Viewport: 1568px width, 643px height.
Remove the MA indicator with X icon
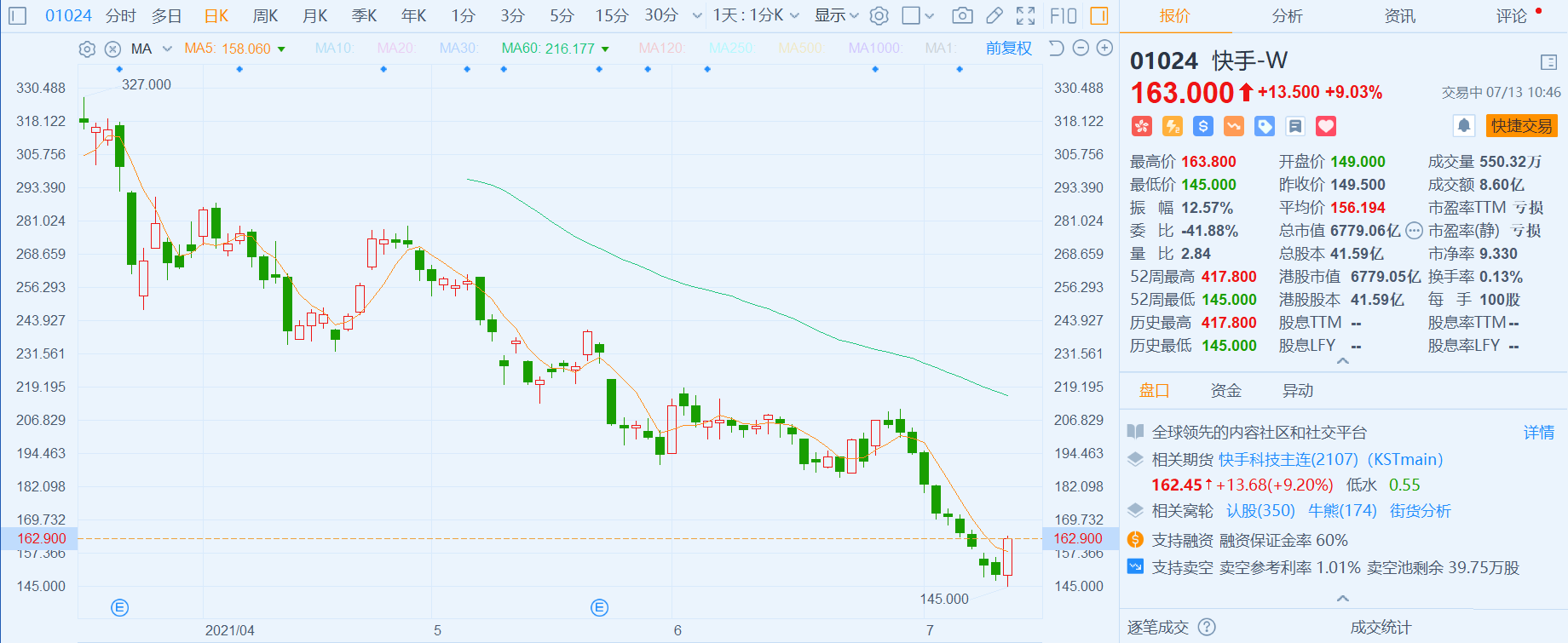[x=112, y=49]
